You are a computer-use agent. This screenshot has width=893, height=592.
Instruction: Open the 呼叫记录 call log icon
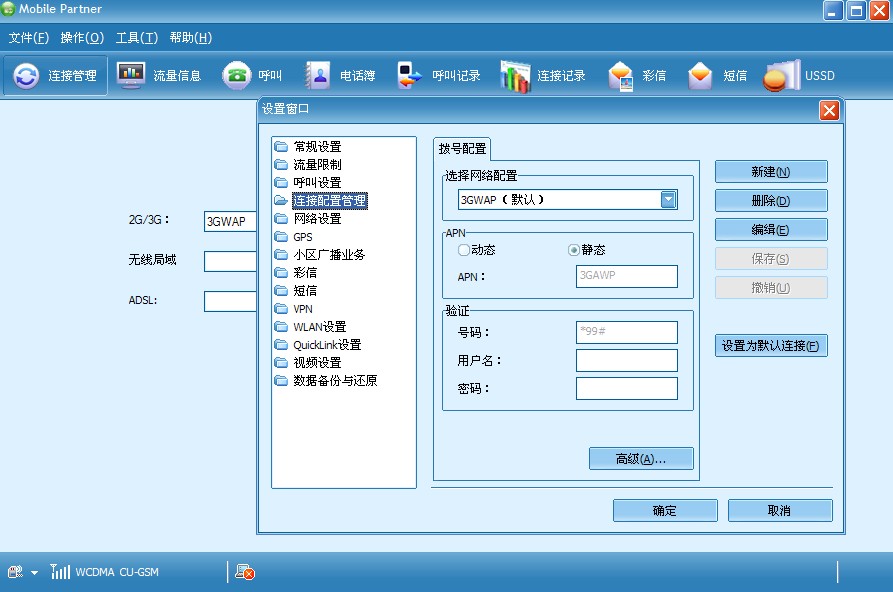tap(410, 76)
